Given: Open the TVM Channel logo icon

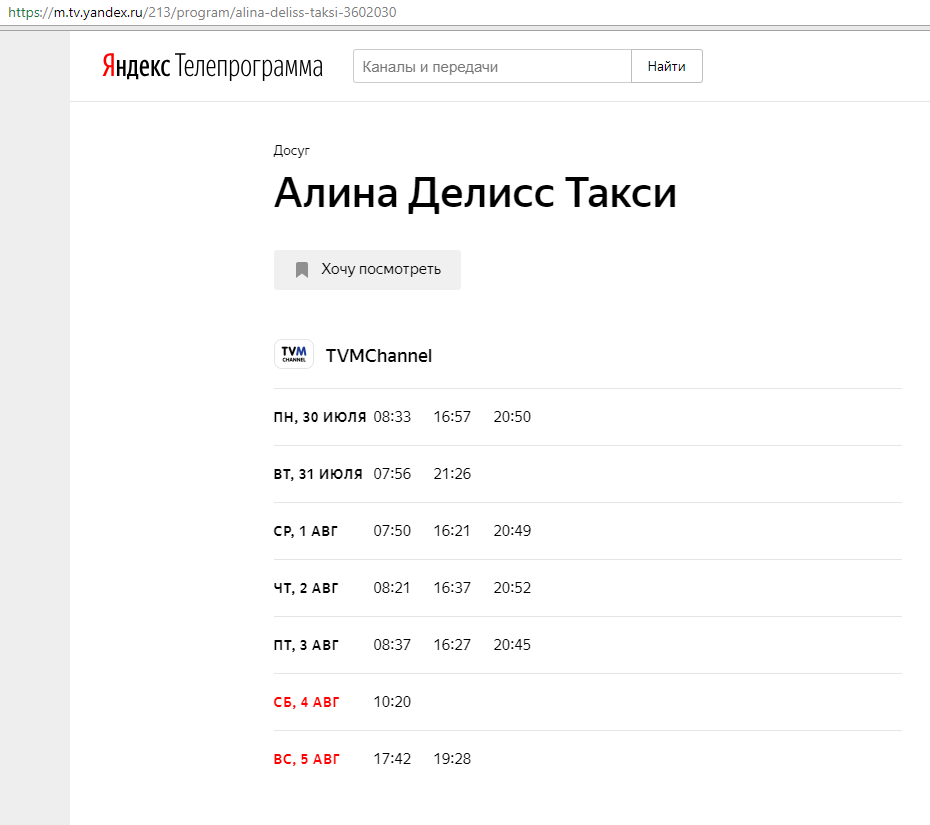Looking at the screenshot, I should 294,355.
